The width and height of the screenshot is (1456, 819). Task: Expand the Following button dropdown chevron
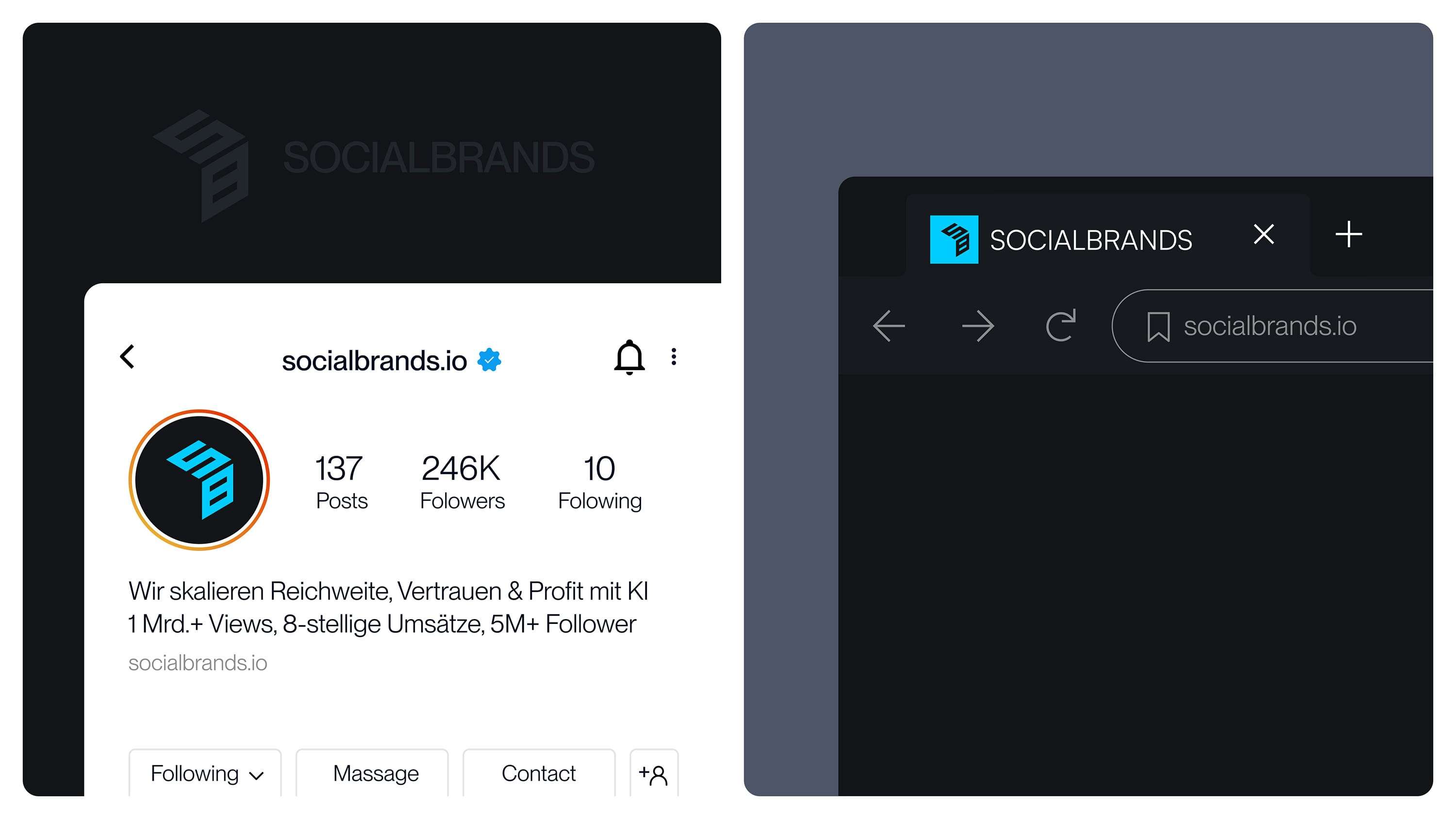pyautogui.click(x=257, y=775)
